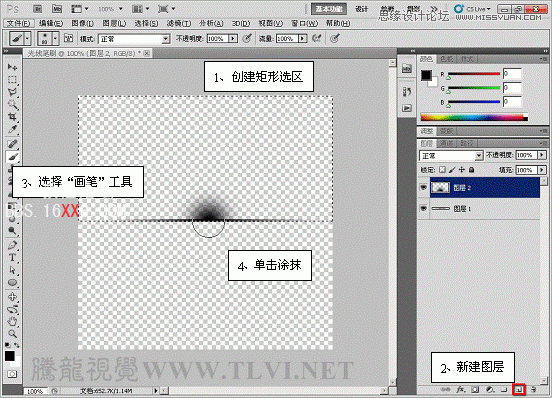Screen dimensions: 552x398
Task: Select the Crop tool
Action: click(x=12, y=116)
